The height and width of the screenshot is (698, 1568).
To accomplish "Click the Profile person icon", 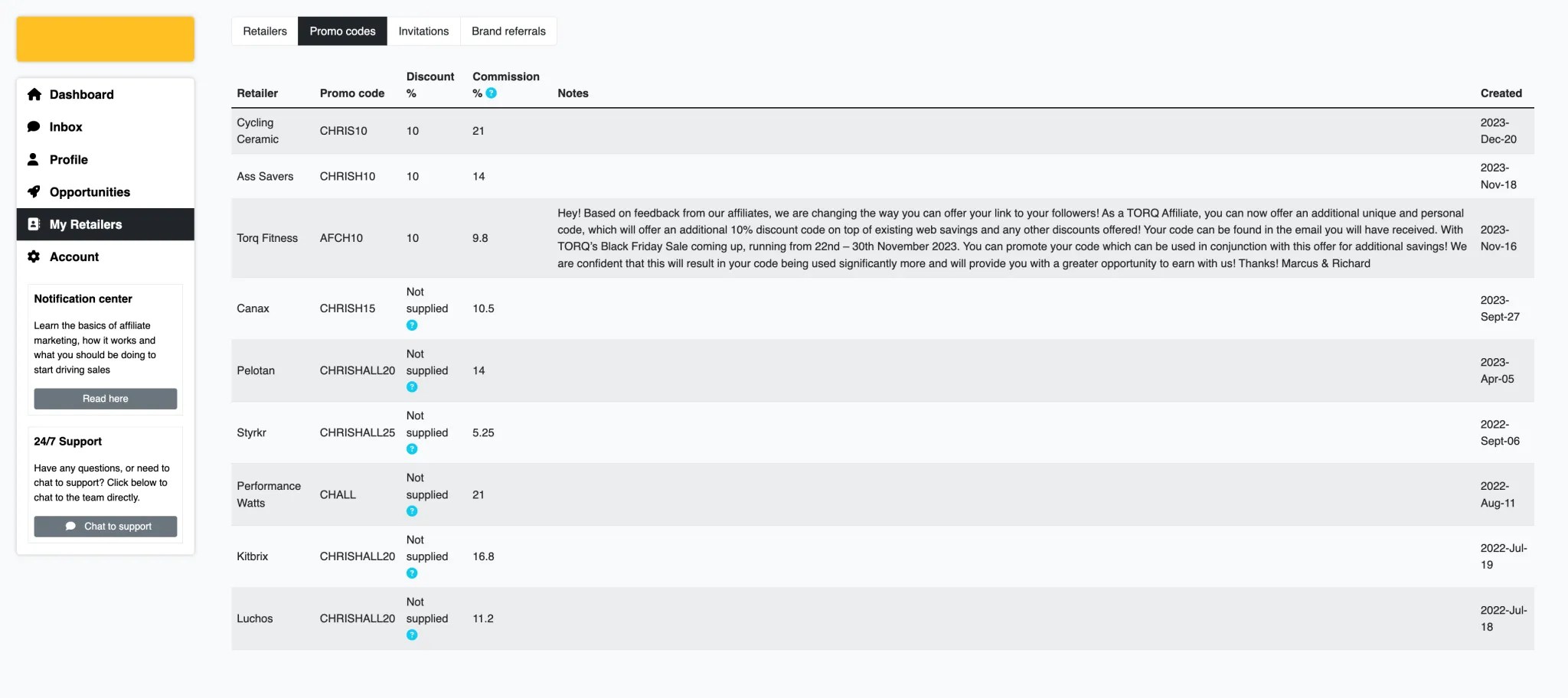I will [x=33, y=159].
